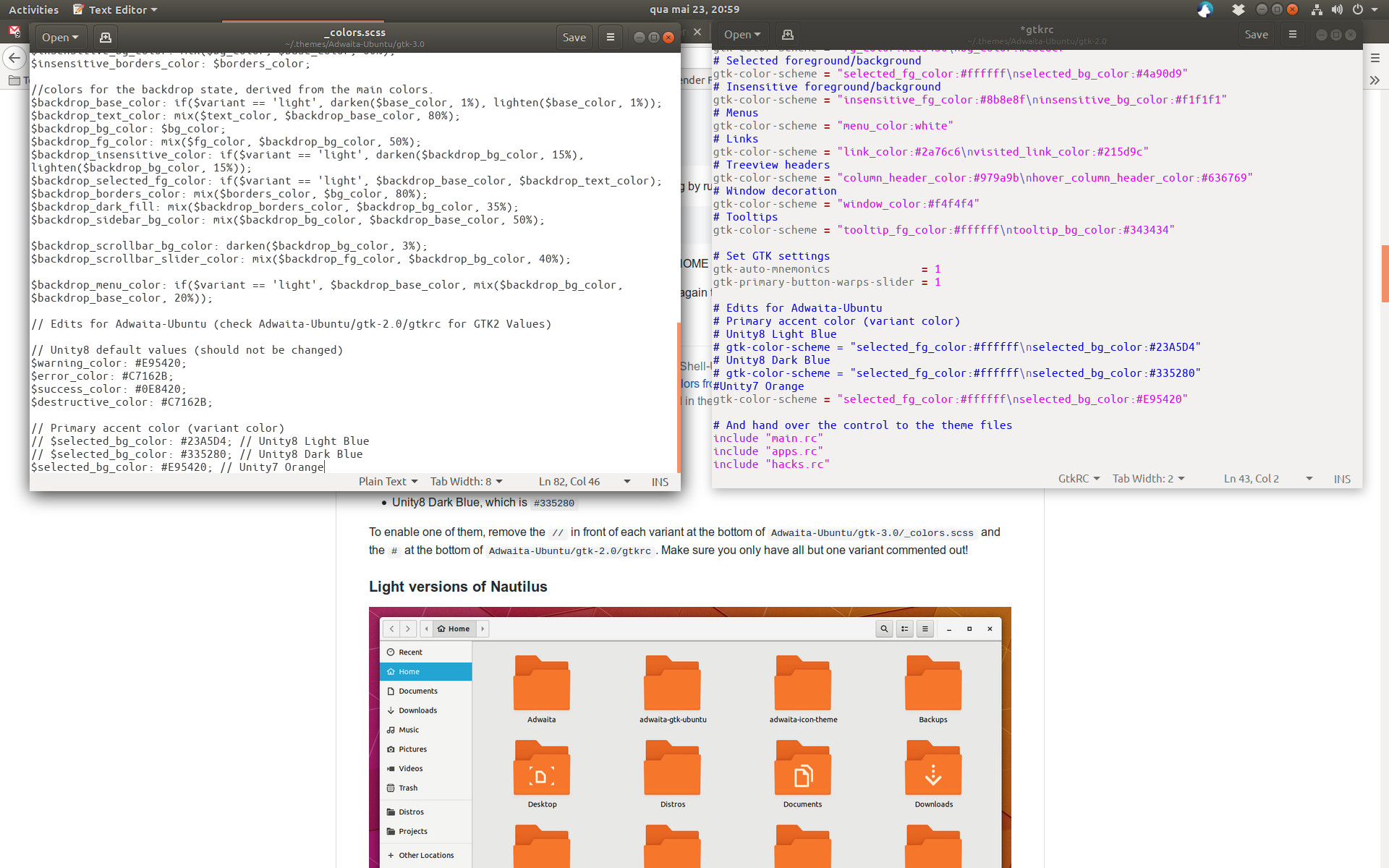Open the hamburger menu in the _colors.scss window

click(x=610, y=37)
